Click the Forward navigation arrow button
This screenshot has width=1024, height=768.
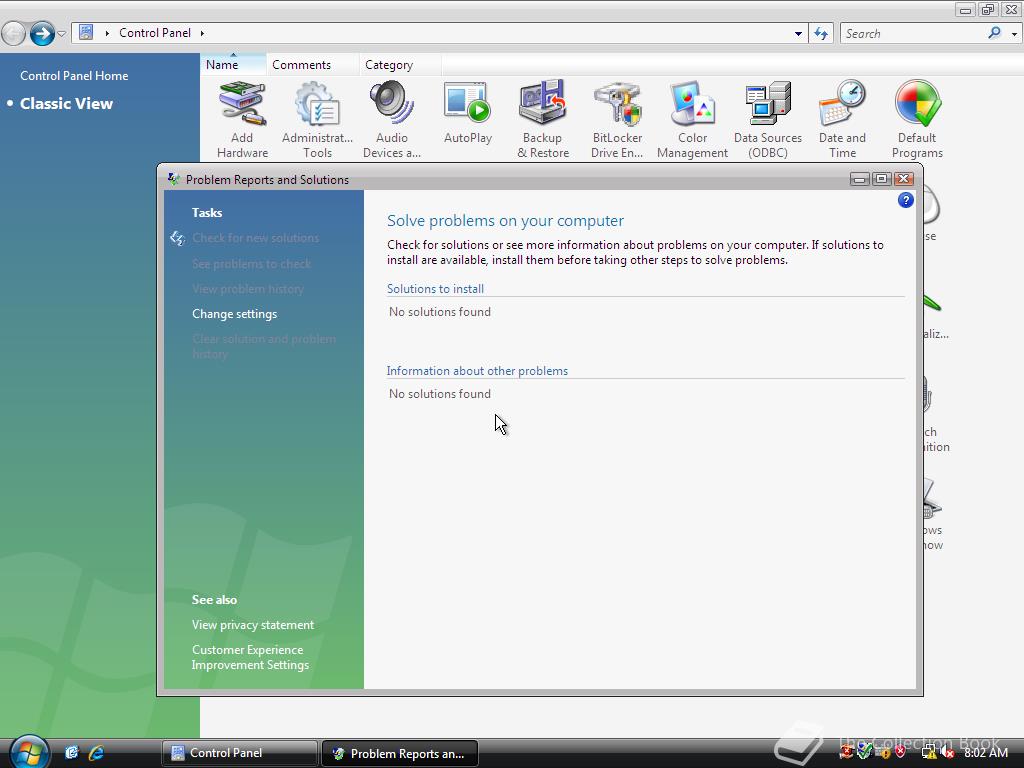(x=42, y=33)
